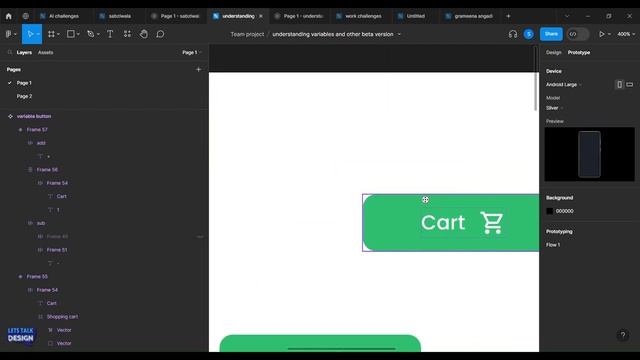The width and height of the screenshot is (640, 360).
Task: Open help with question mark button
Action: coord(623,335)
